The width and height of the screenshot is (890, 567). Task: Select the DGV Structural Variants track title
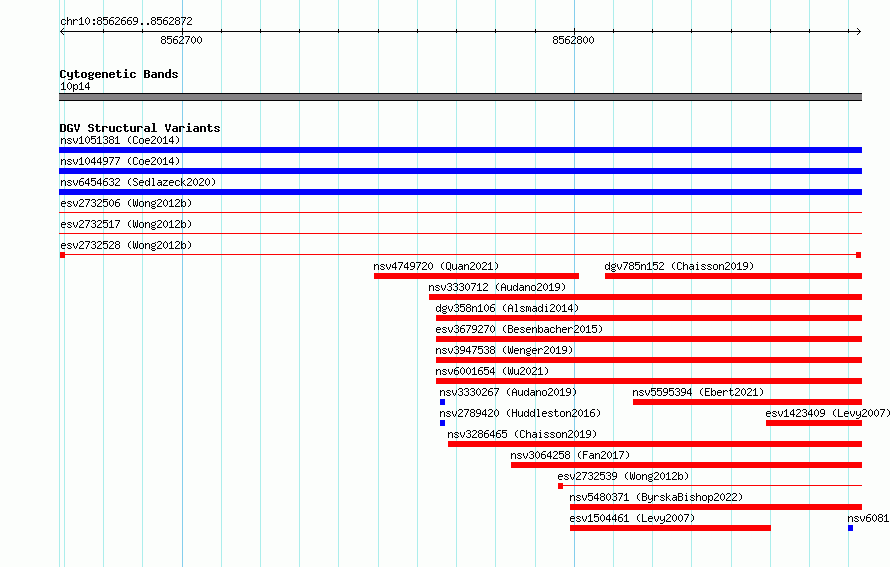(140, 128)
